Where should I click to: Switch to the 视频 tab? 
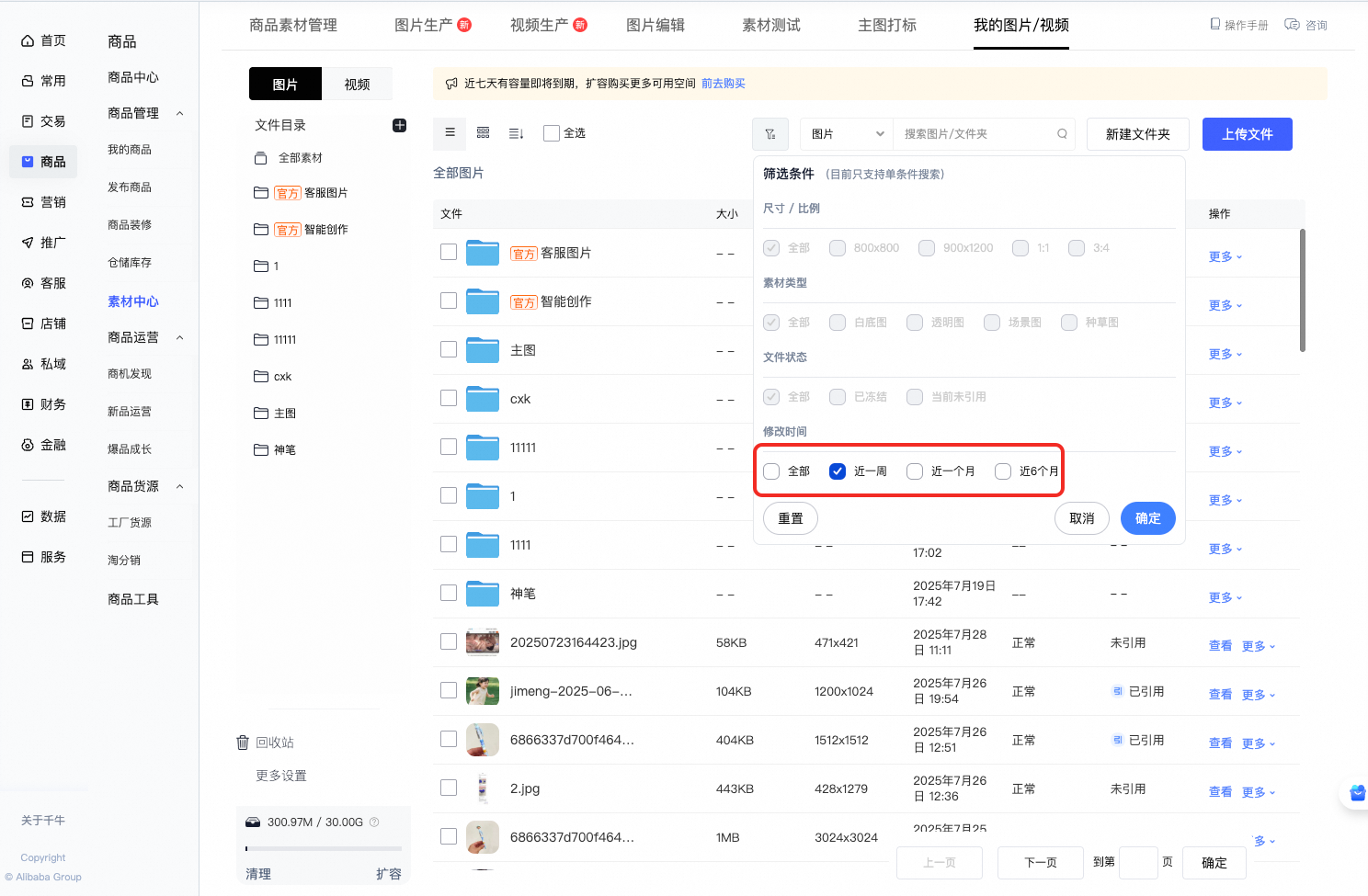coord(358,84)
